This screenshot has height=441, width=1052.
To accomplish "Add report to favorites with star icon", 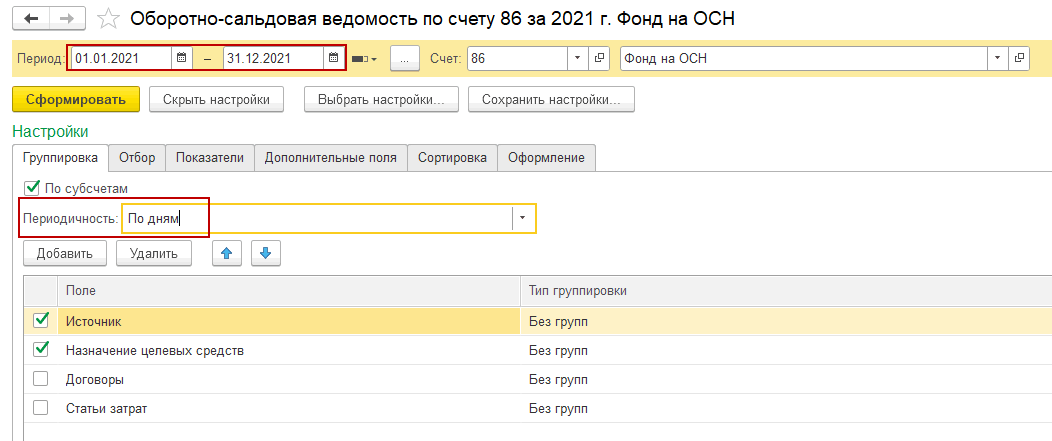I will coord(111,19).
